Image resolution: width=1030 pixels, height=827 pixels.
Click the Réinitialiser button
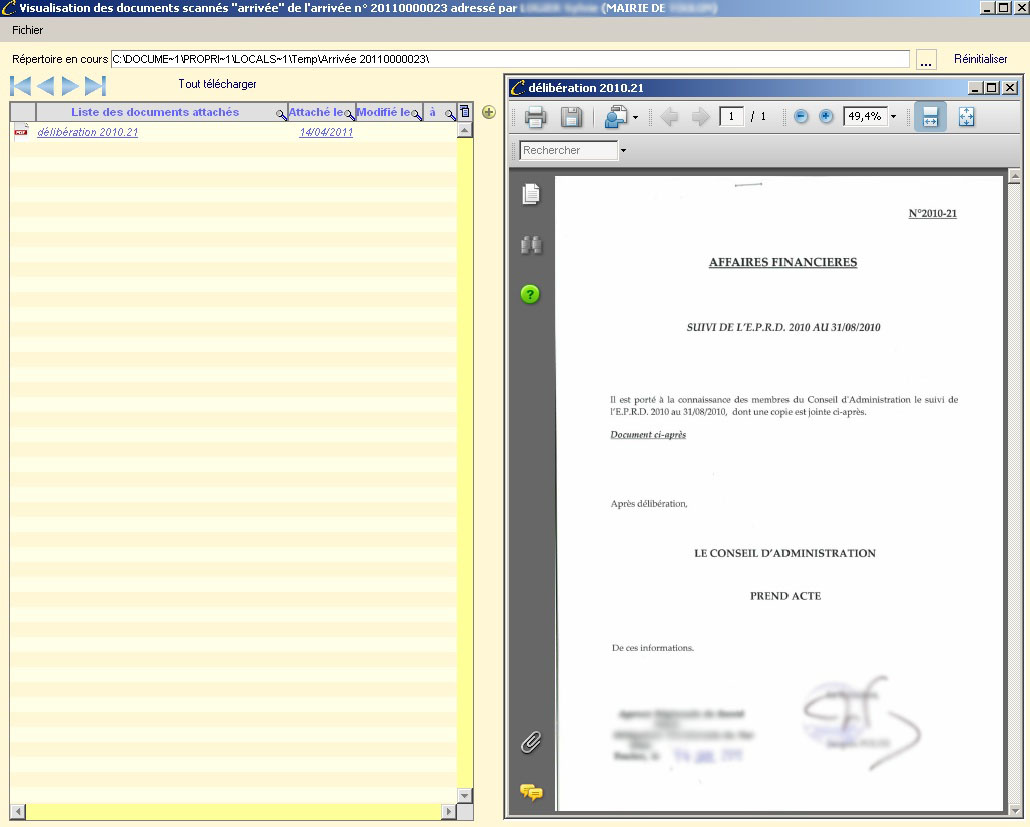[x=980, y=59]
